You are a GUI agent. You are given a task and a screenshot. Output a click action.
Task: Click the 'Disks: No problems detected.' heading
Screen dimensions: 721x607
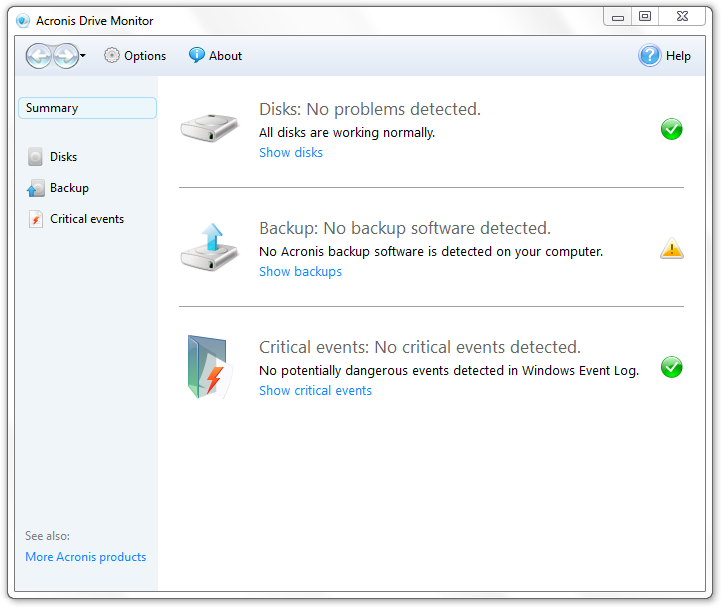coord(370,109)
